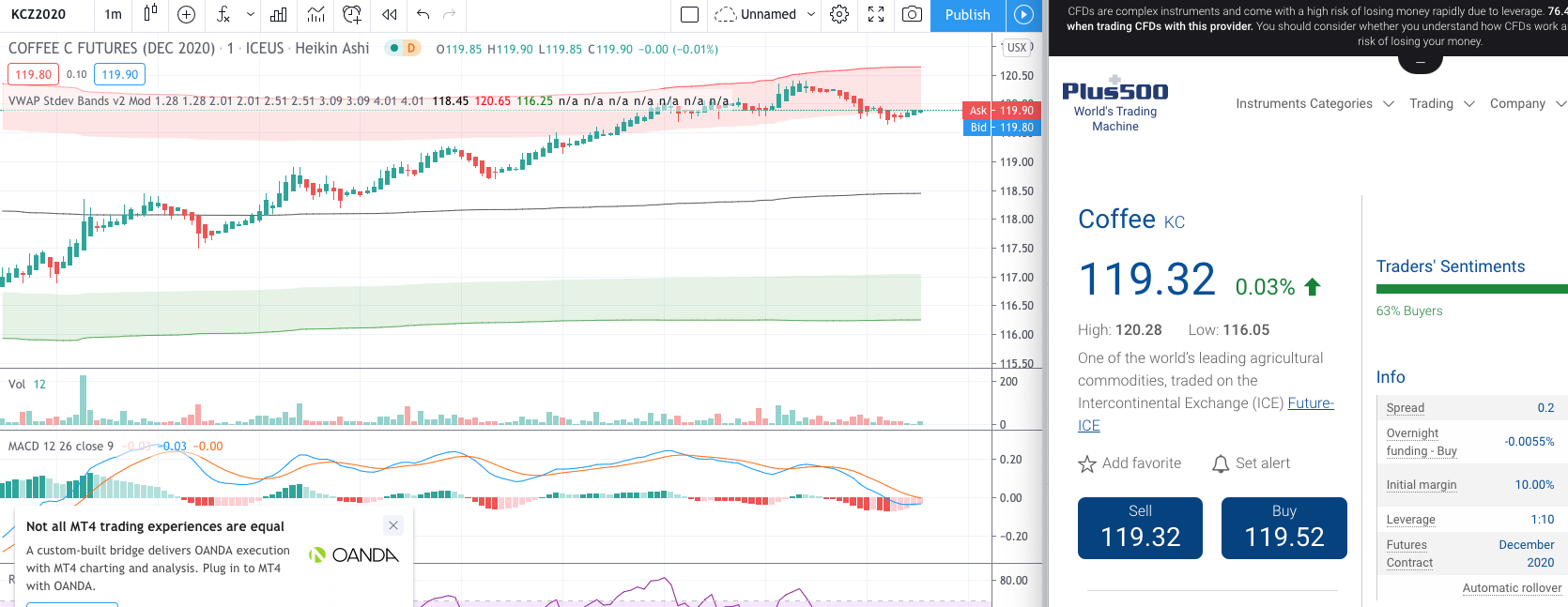Image resolution: width=1568 pixels, height=607 pixels.
Task: Open the 1m timeframe selector
Action: tap(114, 14)
